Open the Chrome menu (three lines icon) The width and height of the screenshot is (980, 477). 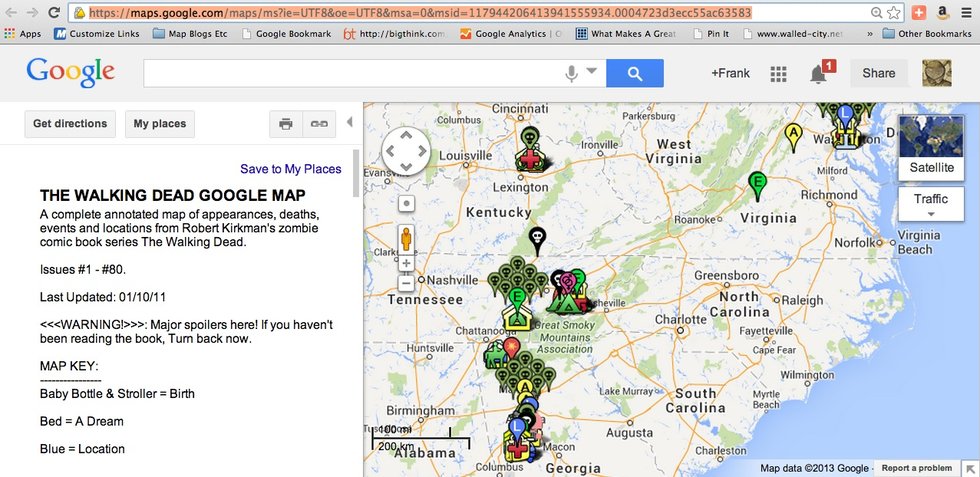[x=967, y=13]
